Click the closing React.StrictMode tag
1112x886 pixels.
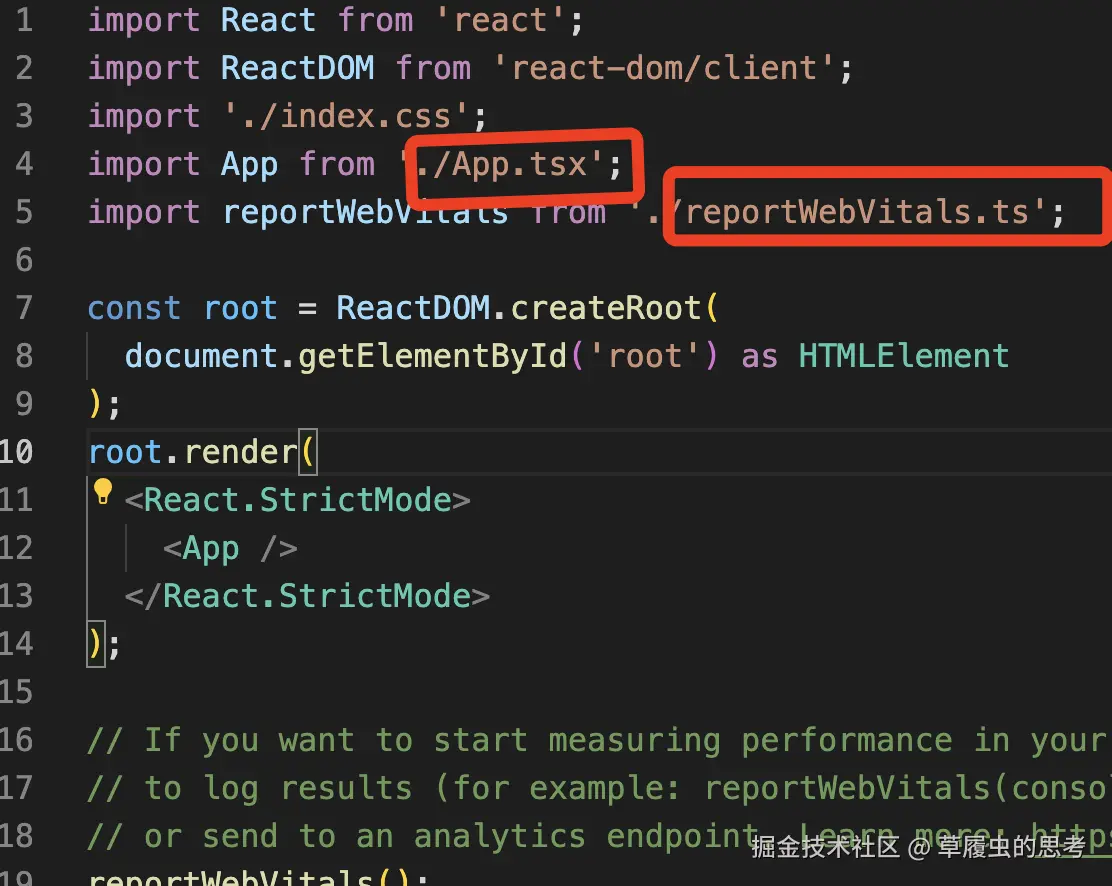[307, 596]
